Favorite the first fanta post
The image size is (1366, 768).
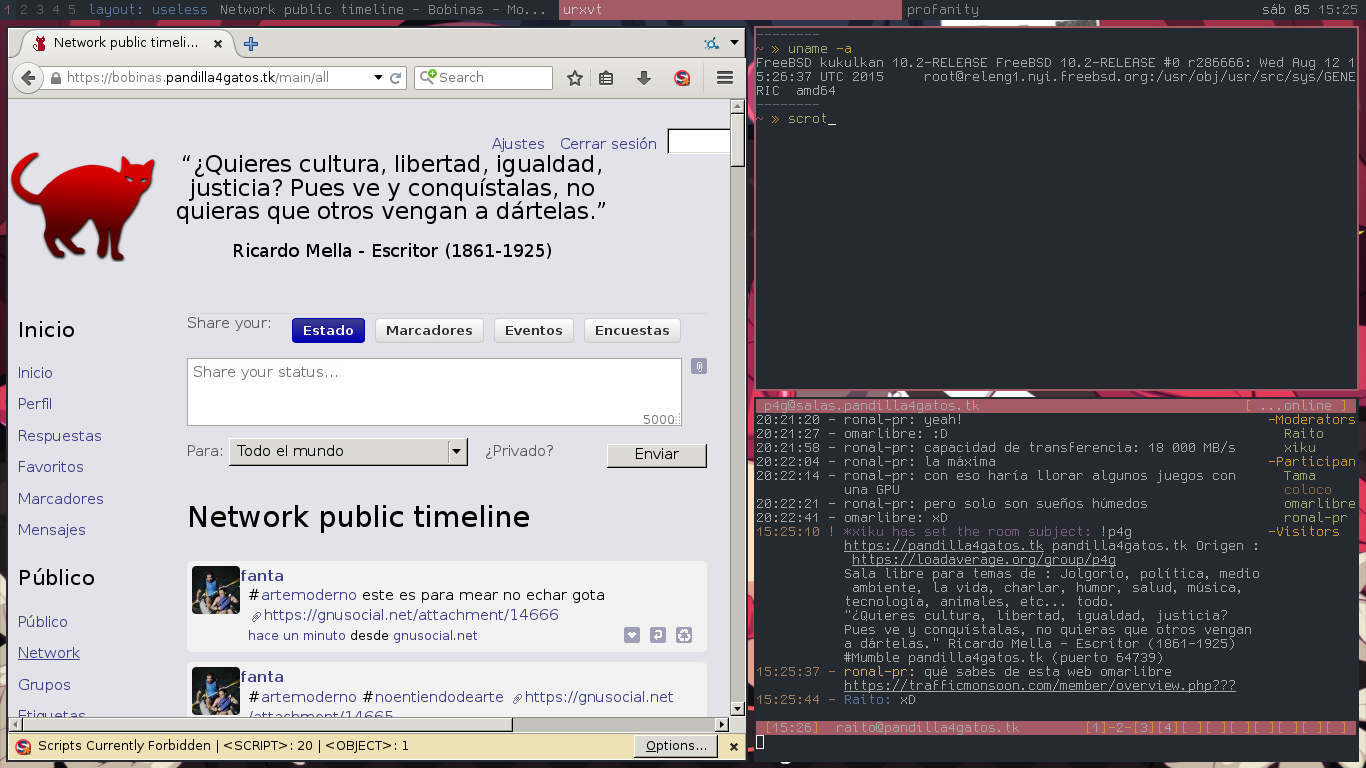[x=632, y=635]
